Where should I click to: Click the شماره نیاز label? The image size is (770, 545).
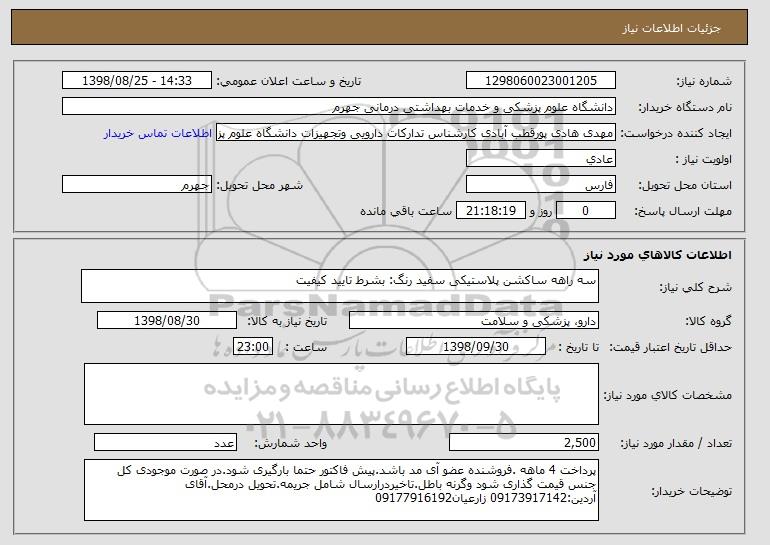[x=704, y=81]
